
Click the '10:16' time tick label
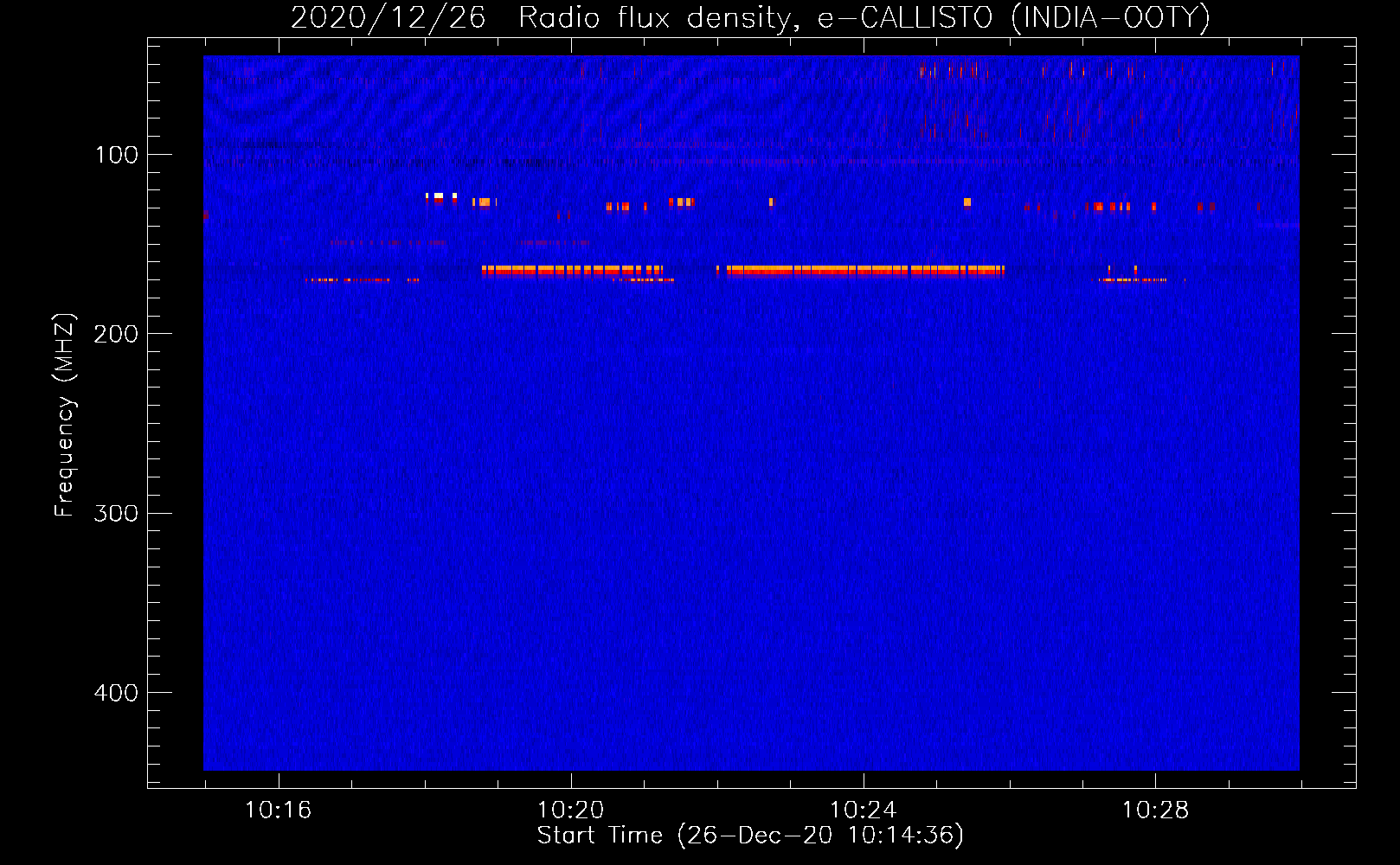pos(278,810)
